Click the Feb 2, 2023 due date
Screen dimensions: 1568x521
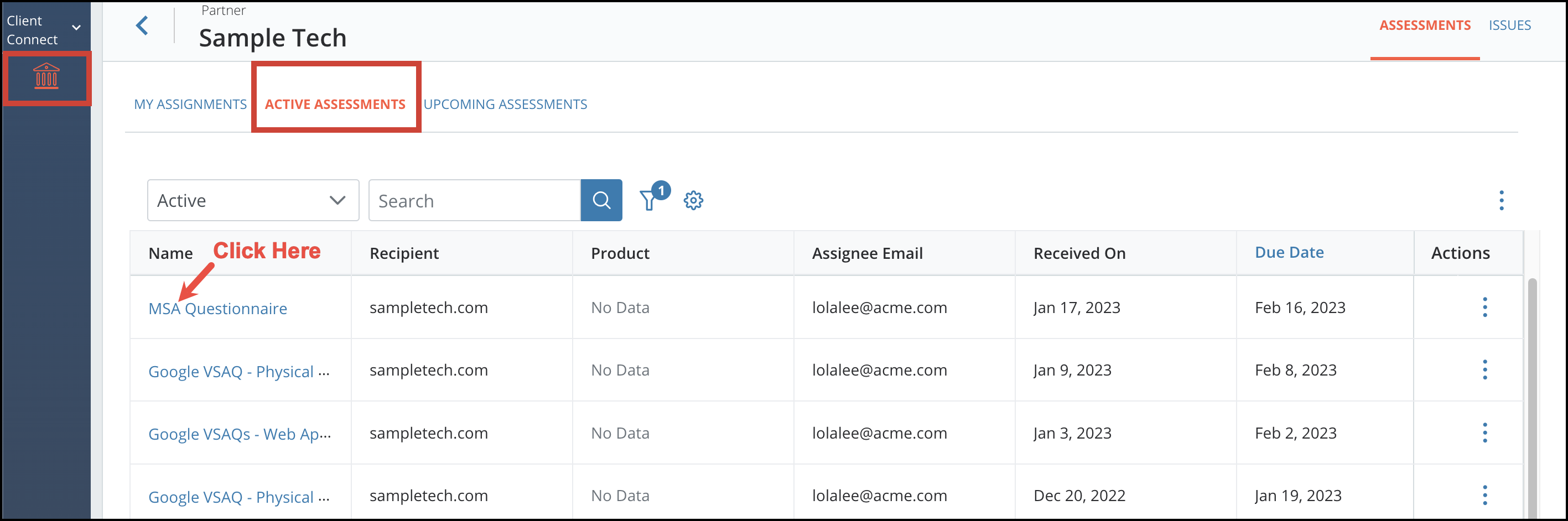[x=1295, y=434]
